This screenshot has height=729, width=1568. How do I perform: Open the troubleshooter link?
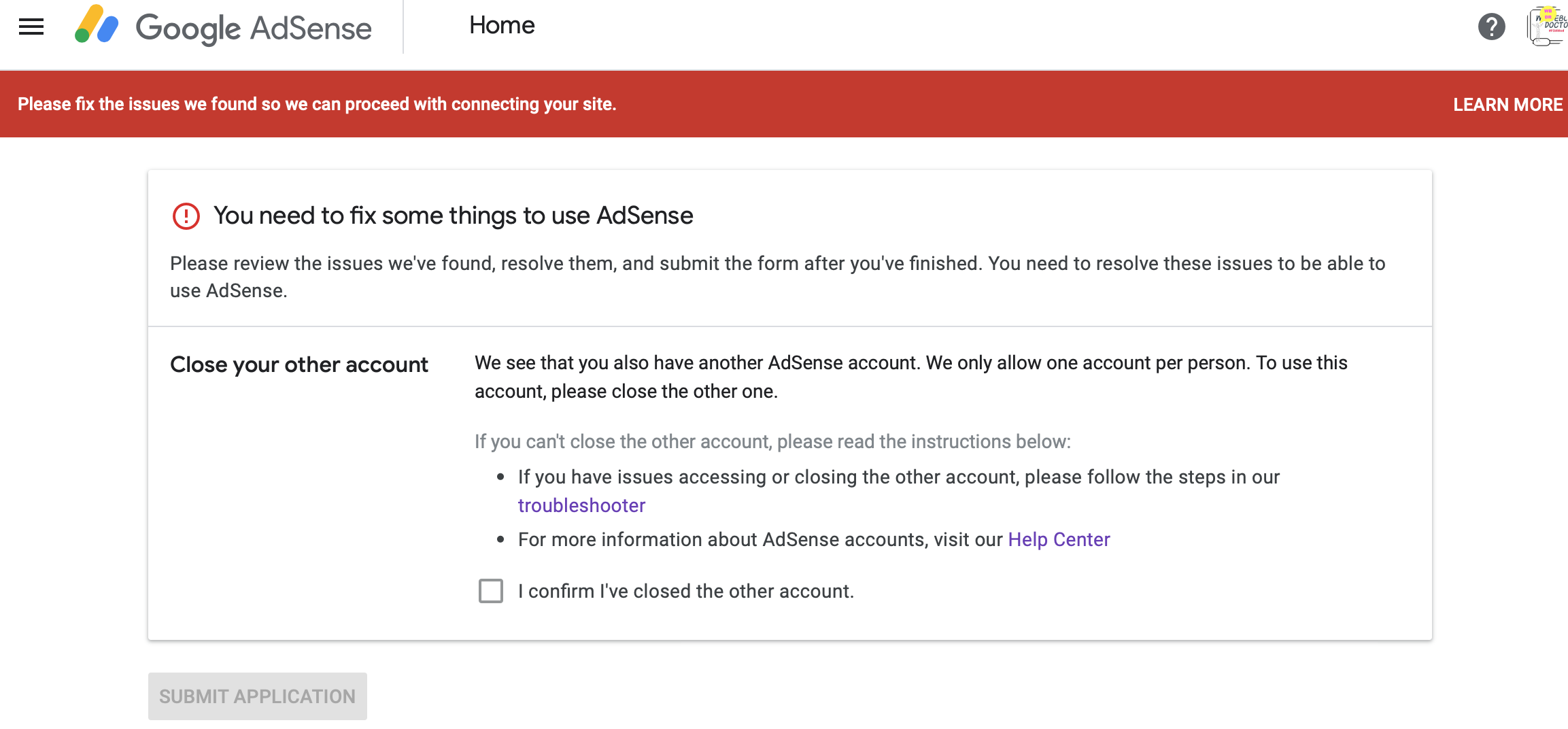[x=581, y=505]
